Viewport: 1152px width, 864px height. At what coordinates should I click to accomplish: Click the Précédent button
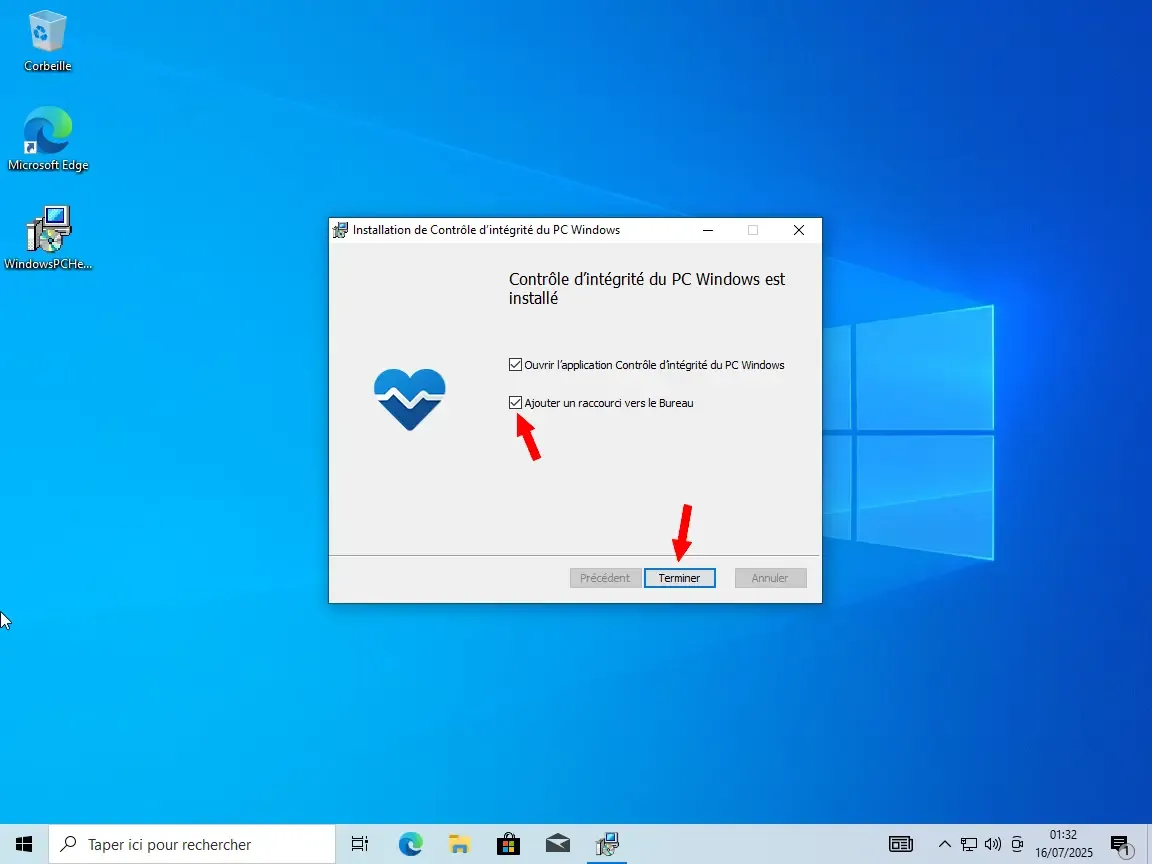(x=605, y=578)
